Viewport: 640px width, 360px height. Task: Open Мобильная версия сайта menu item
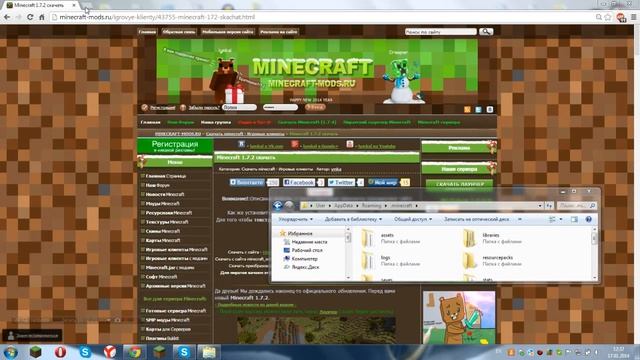(227, 31)
